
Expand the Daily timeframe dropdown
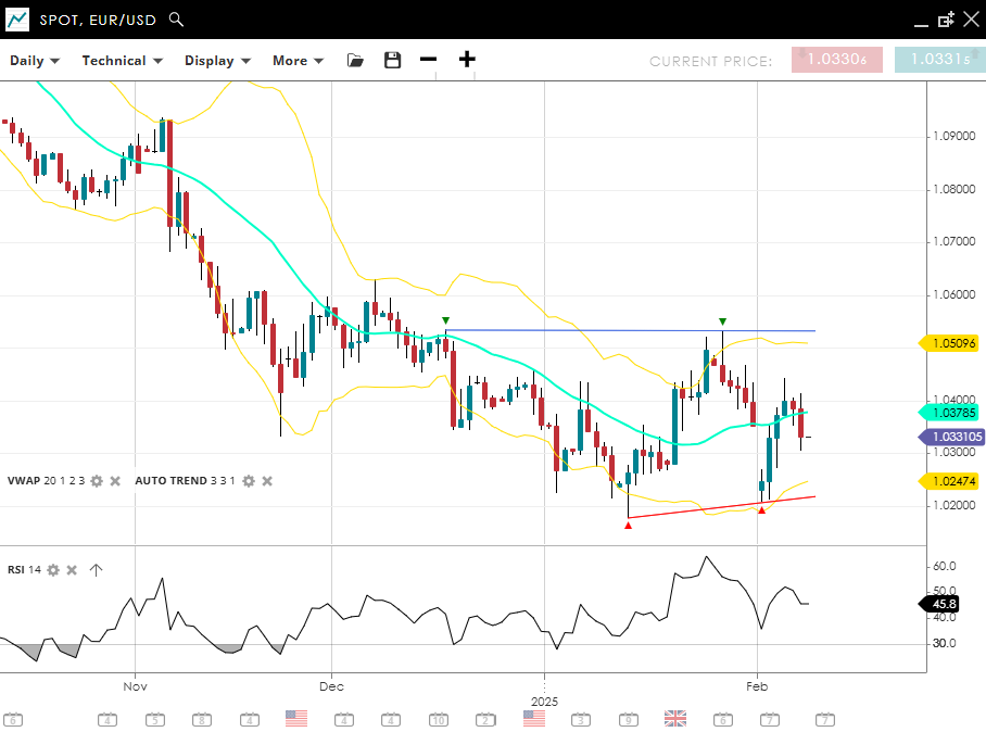[35, 60]
